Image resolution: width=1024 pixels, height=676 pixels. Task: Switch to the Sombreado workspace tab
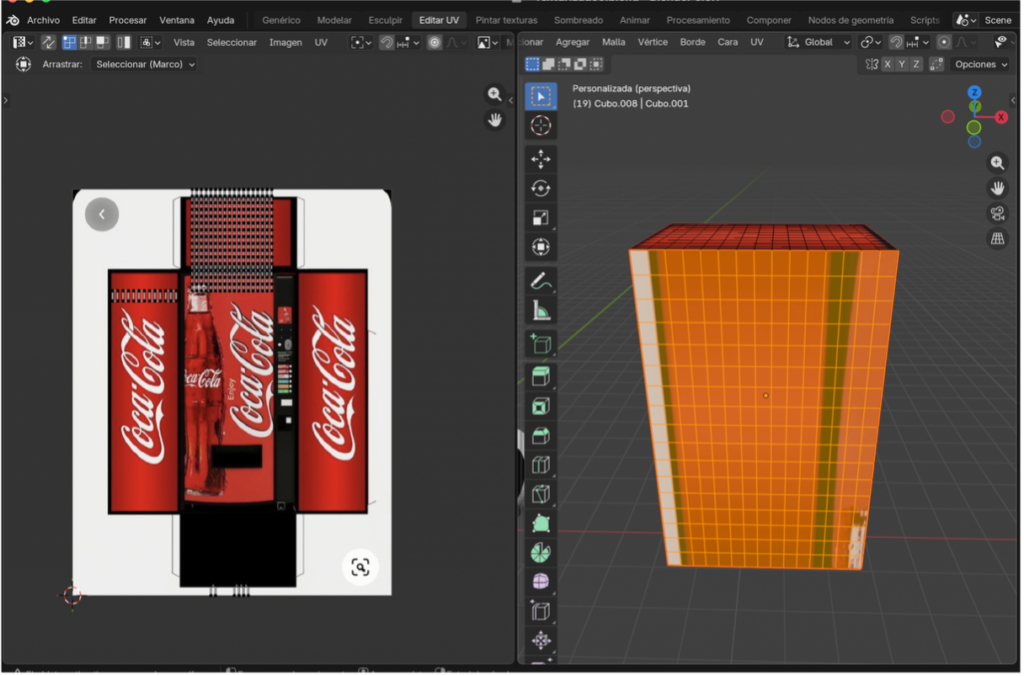(x=578, y=19)
